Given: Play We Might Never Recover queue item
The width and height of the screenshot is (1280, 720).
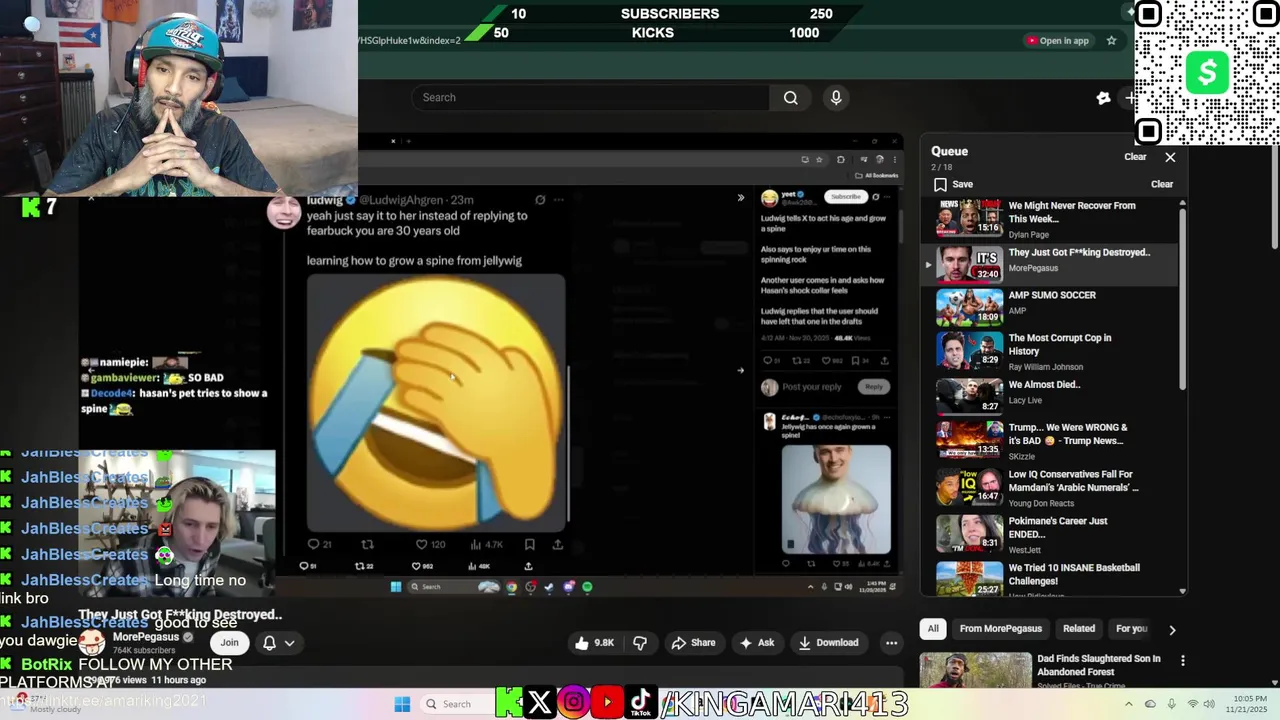Looking at the screenshot, I should point(1049,219).
